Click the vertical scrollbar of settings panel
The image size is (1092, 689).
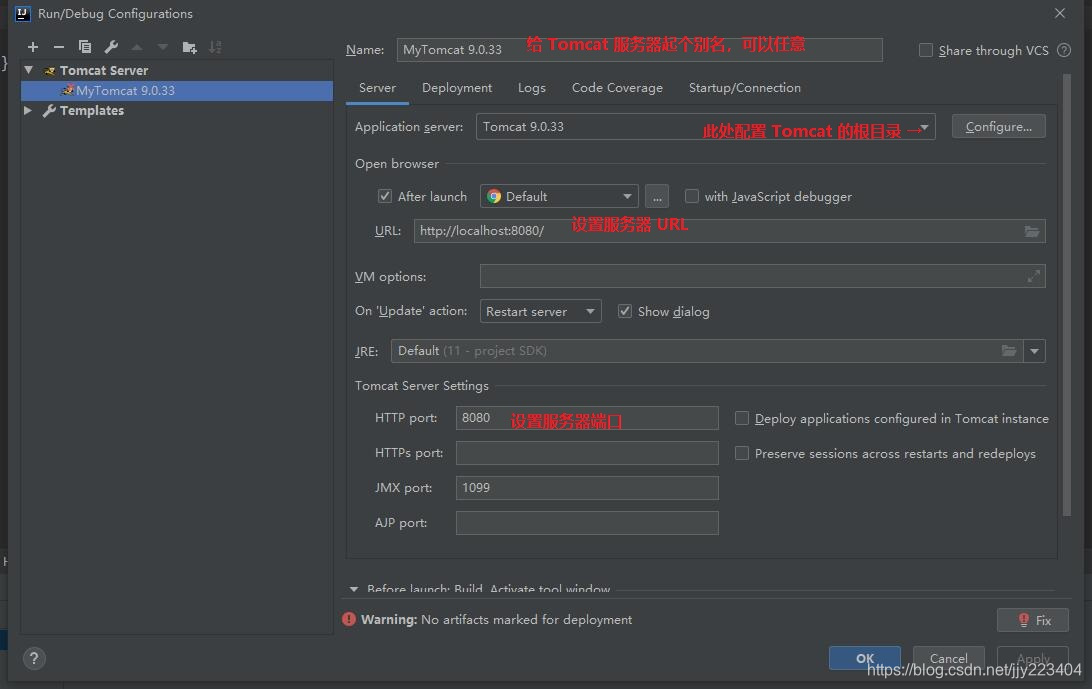1066,295
